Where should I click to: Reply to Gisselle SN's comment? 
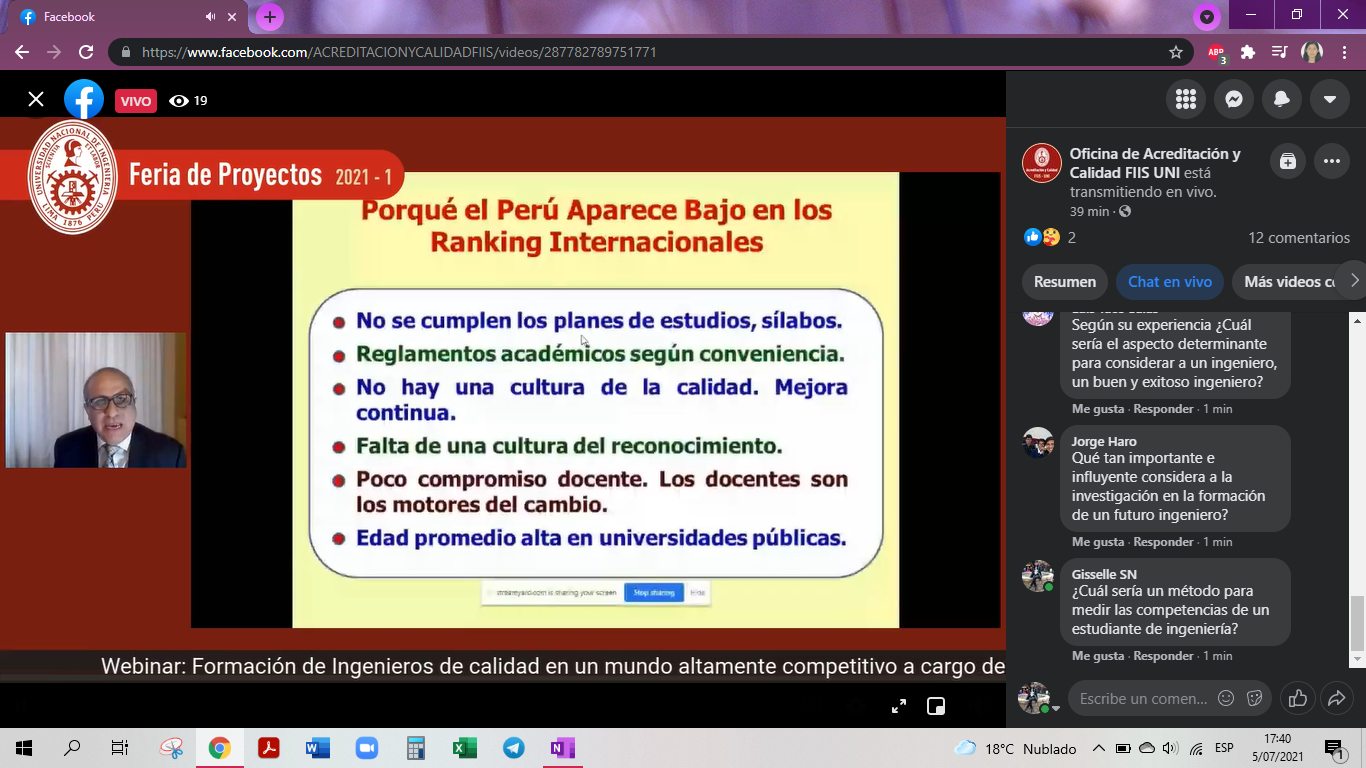[x=1163, y=656]
